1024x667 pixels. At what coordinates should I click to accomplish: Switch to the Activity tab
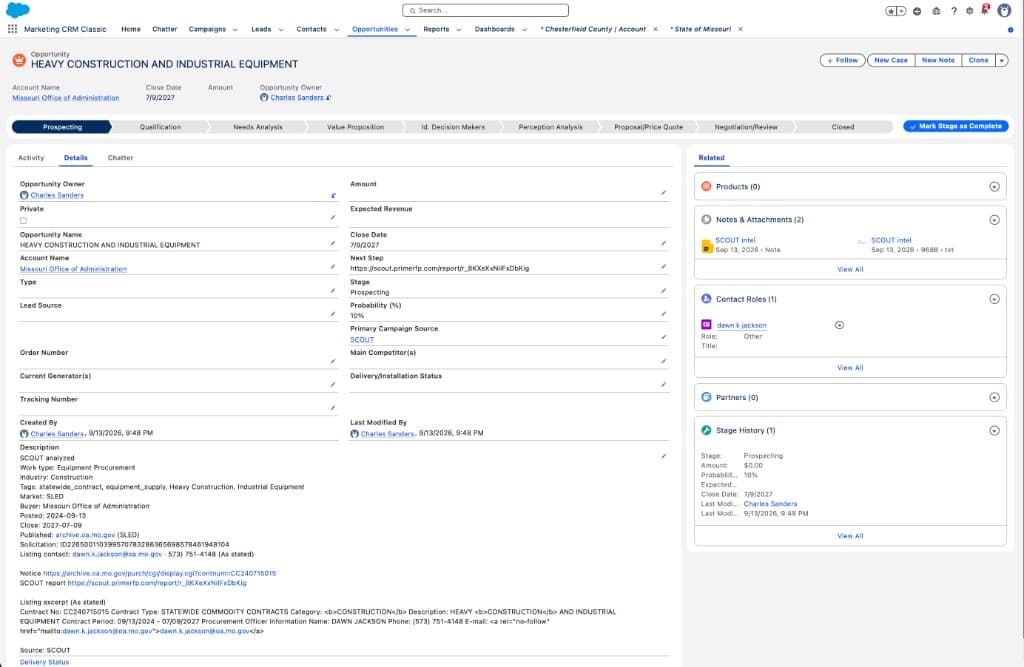point(31,158)
